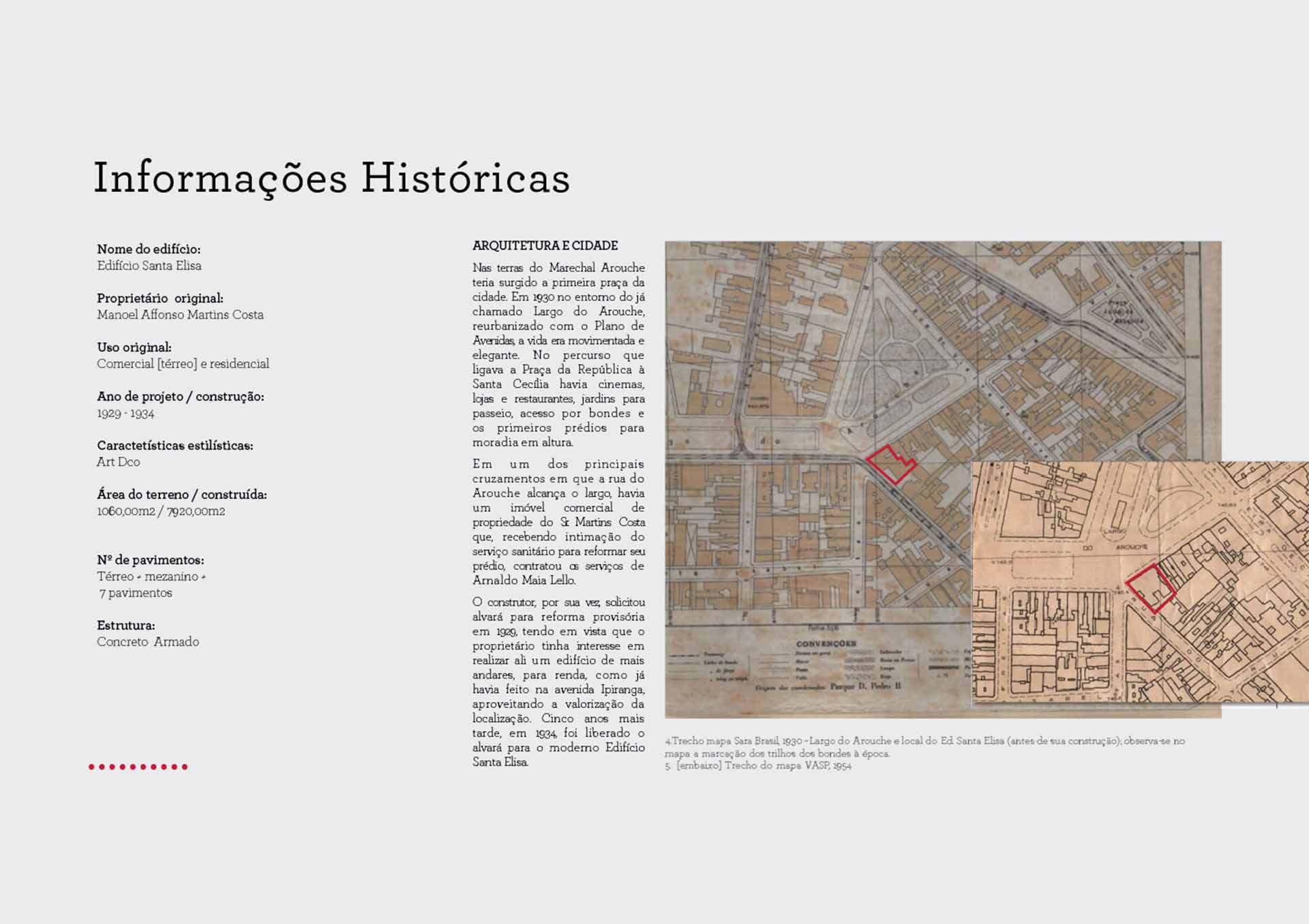Click the red lot outline on 1930 map
This screenshot has width=1309, height=924.
pos(891,465)
